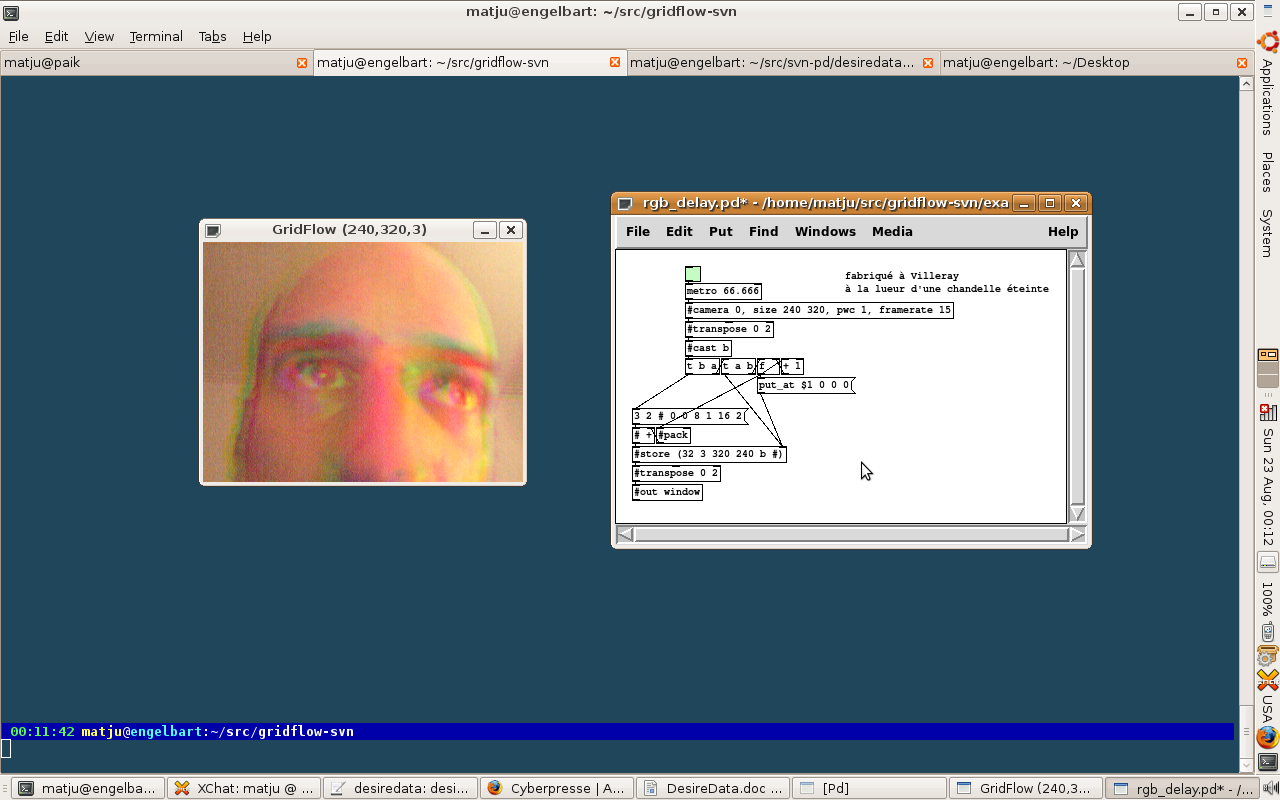Viewport: 1280px width, 800px height.
Task: Click the rgb_delay.pd window menu icon
Action: tap(625, 204)
